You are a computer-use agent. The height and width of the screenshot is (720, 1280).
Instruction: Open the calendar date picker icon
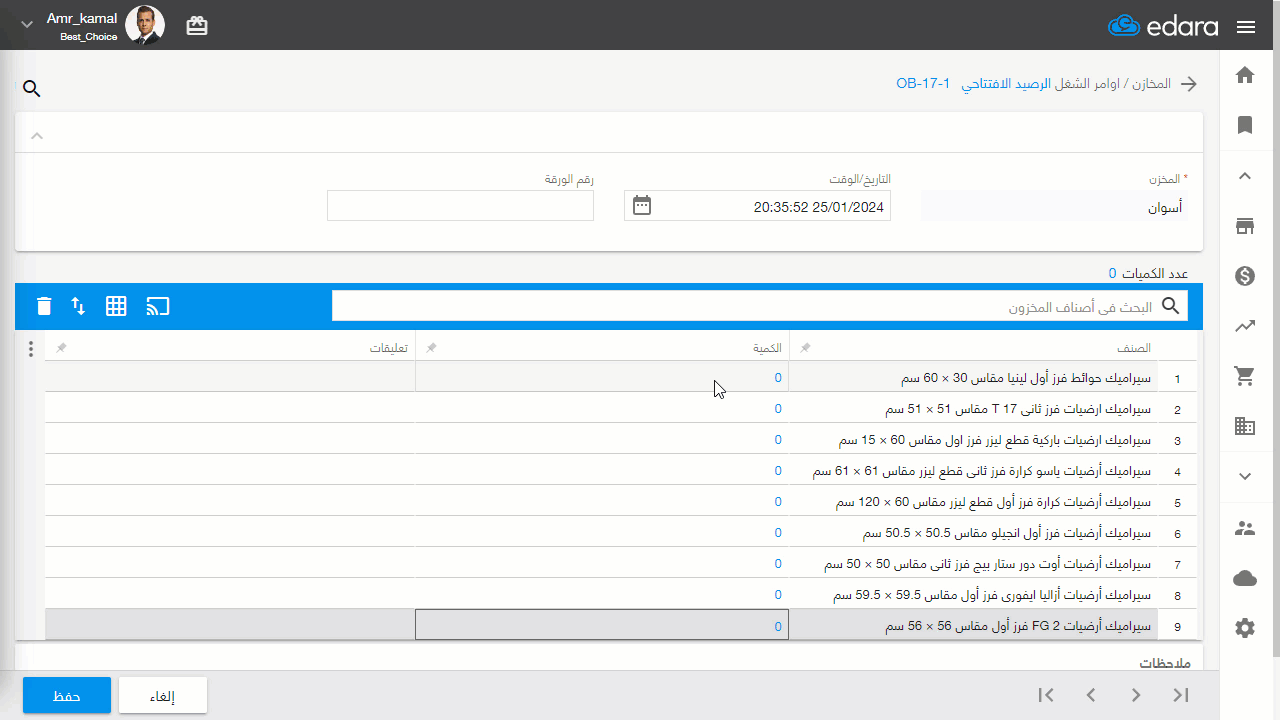pos(642,205)
